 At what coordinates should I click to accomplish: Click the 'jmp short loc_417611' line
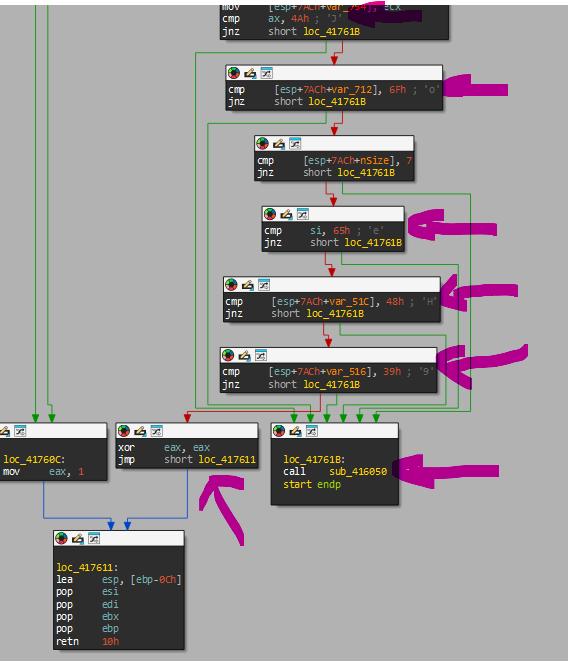coord(187,459)
